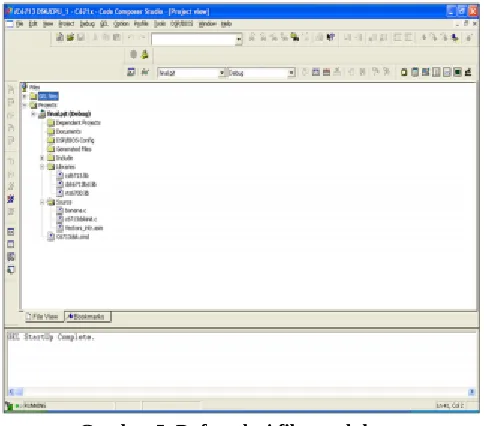This screenshot has height=426, width=484.
Task: Open the Debug menu
Action: click(x=87, y=24)
